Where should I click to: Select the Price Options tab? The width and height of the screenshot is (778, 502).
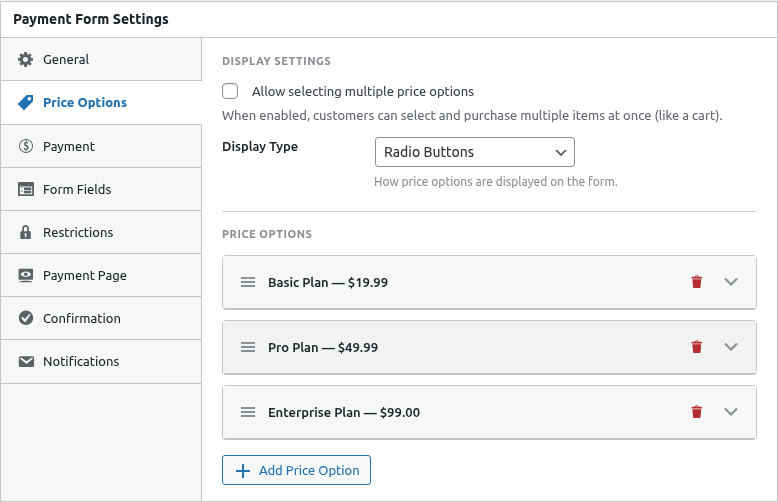tap(101, 103)
